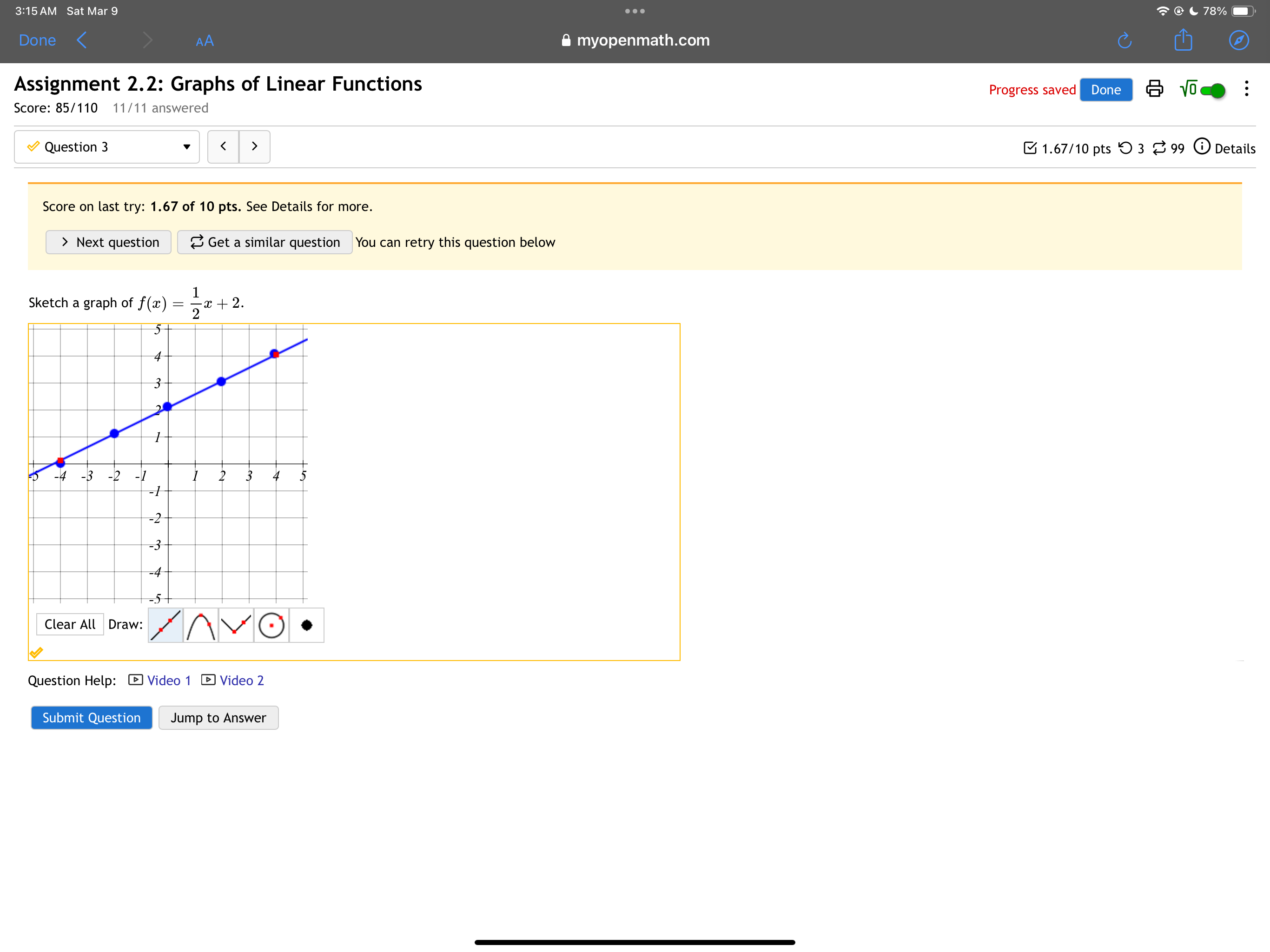Open the Question 3 dropdown selector
This screenshot has width=1270, height=952.
107,147
